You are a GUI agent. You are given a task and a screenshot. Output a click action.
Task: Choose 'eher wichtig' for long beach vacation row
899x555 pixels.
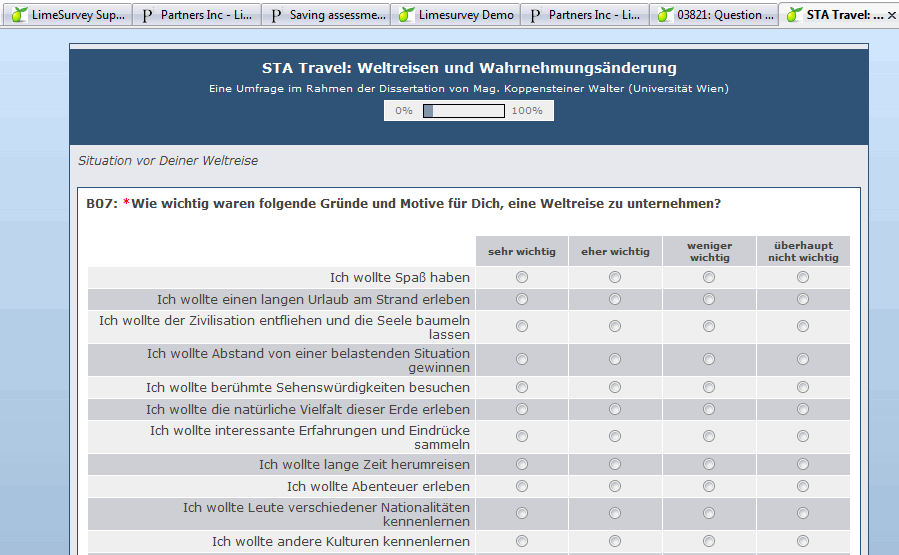[x=615, y=299]
